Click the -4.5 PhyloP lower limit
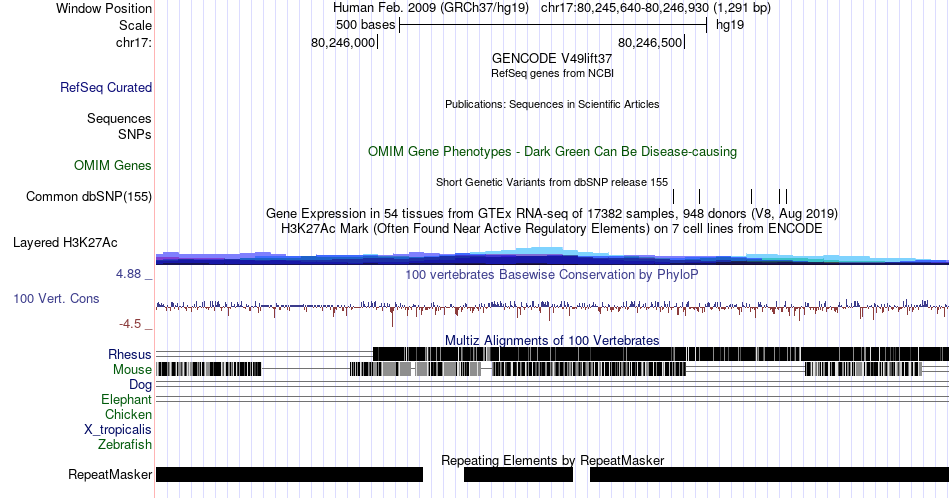Screen dimensions: 950x498 coord(130,324)
